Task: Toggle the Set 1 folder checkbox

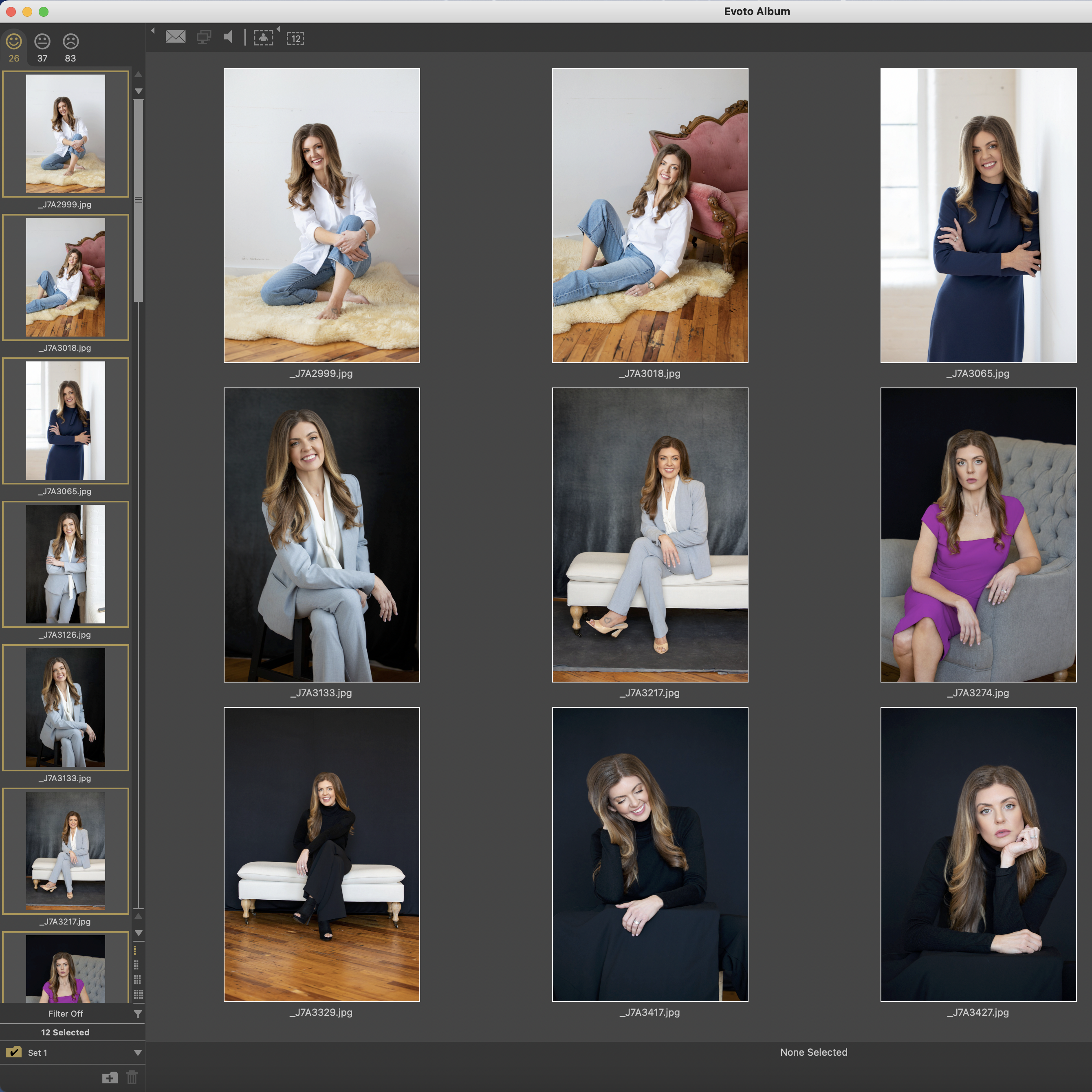Action: [x=13, y=1052]
